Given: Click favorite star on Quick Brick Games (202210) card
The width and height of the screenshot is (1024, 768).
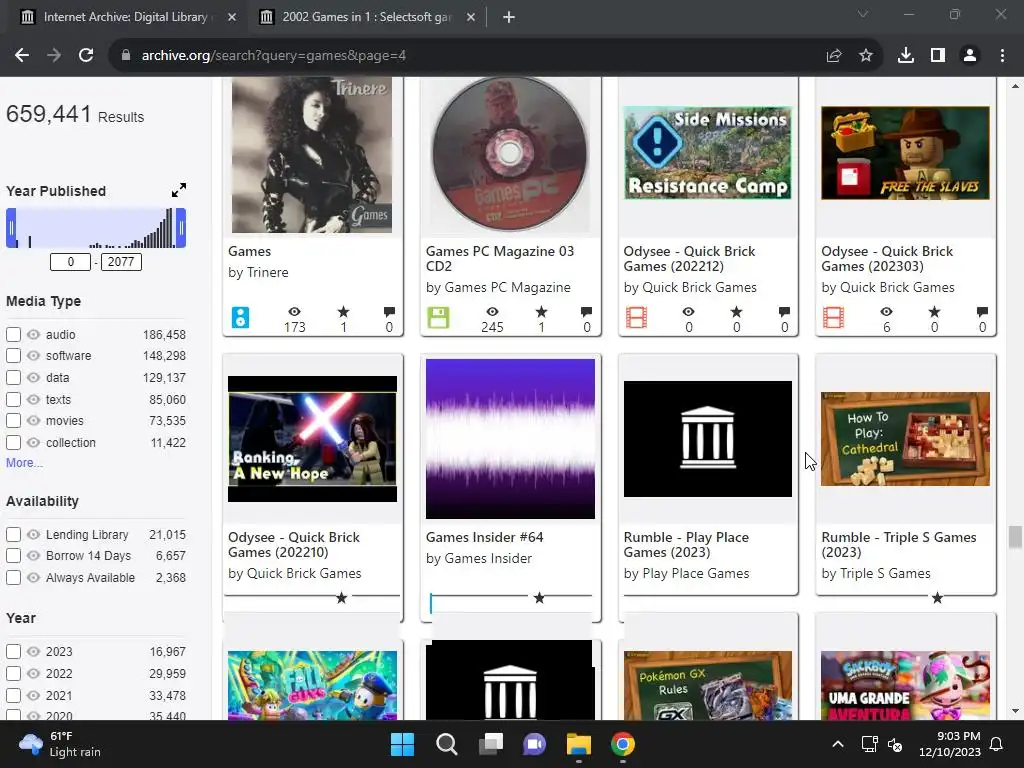Looking at the screenshot, I should pos(342,598).
